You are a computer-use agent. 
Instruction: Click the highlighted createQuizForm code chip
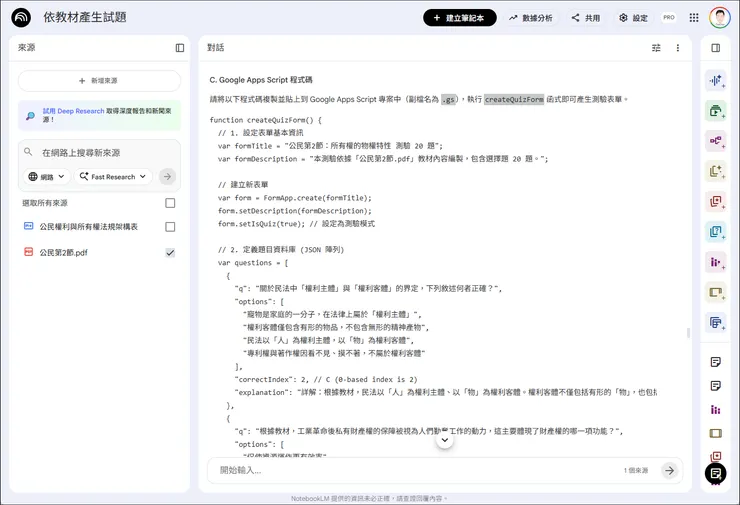pos(514,99)
